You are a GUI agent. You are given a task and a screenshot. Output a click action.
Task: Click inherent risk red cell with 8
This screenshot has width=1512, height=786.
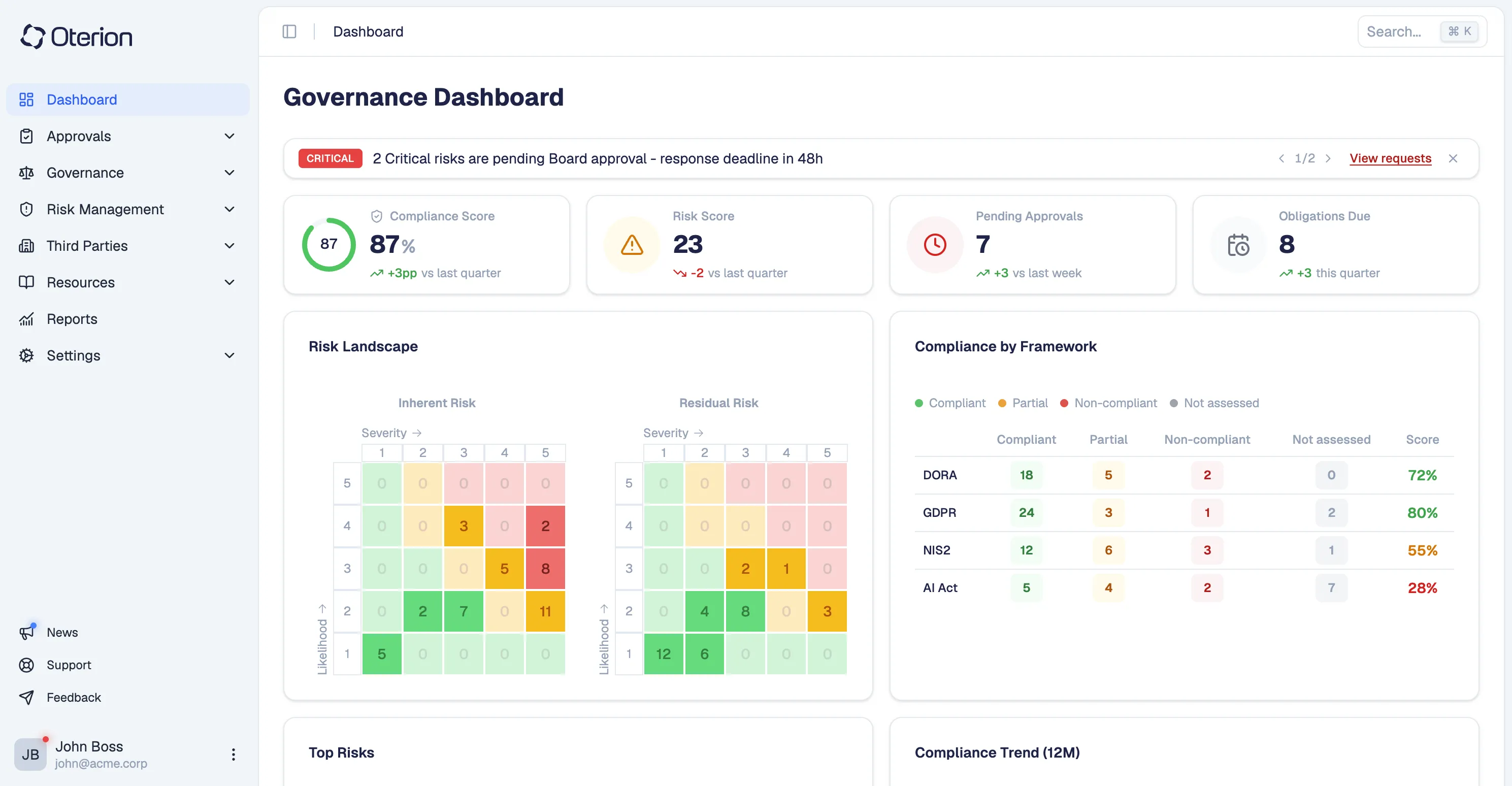[545, 568]
